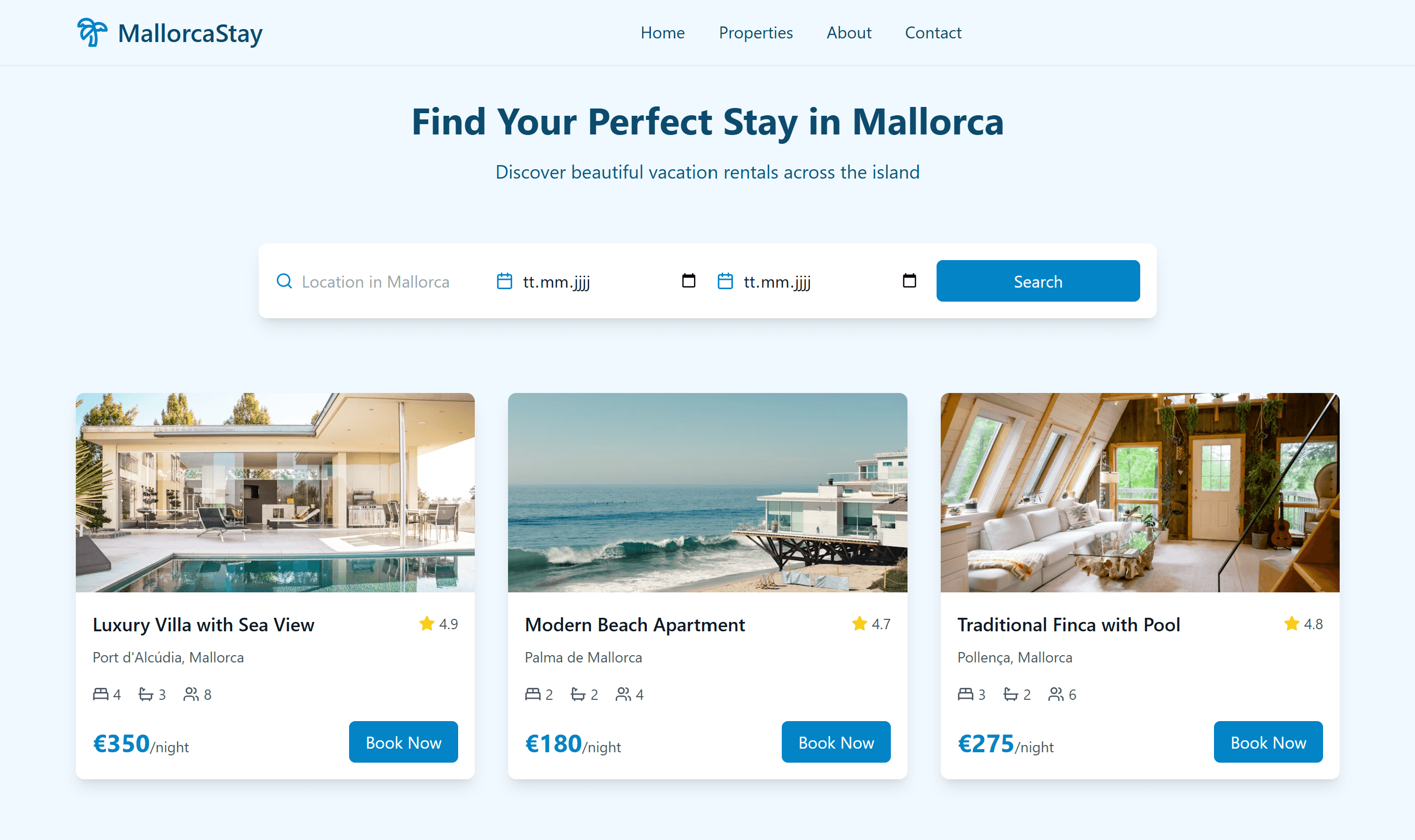
Task: Open the check-in date picker dropdown
Action: coord(688,281)
